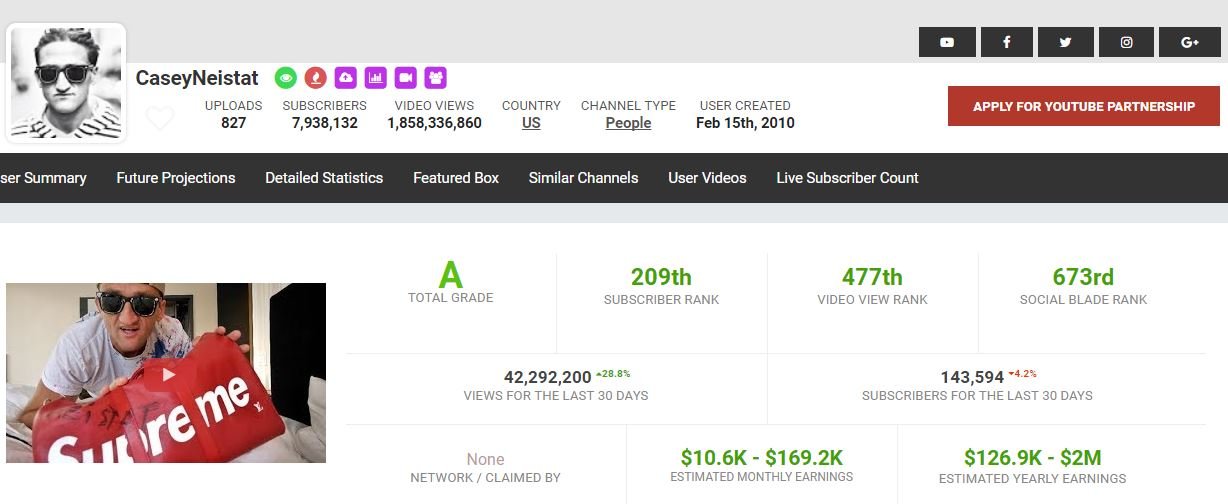Favorite the channel with the heart icon

(160, 118)
